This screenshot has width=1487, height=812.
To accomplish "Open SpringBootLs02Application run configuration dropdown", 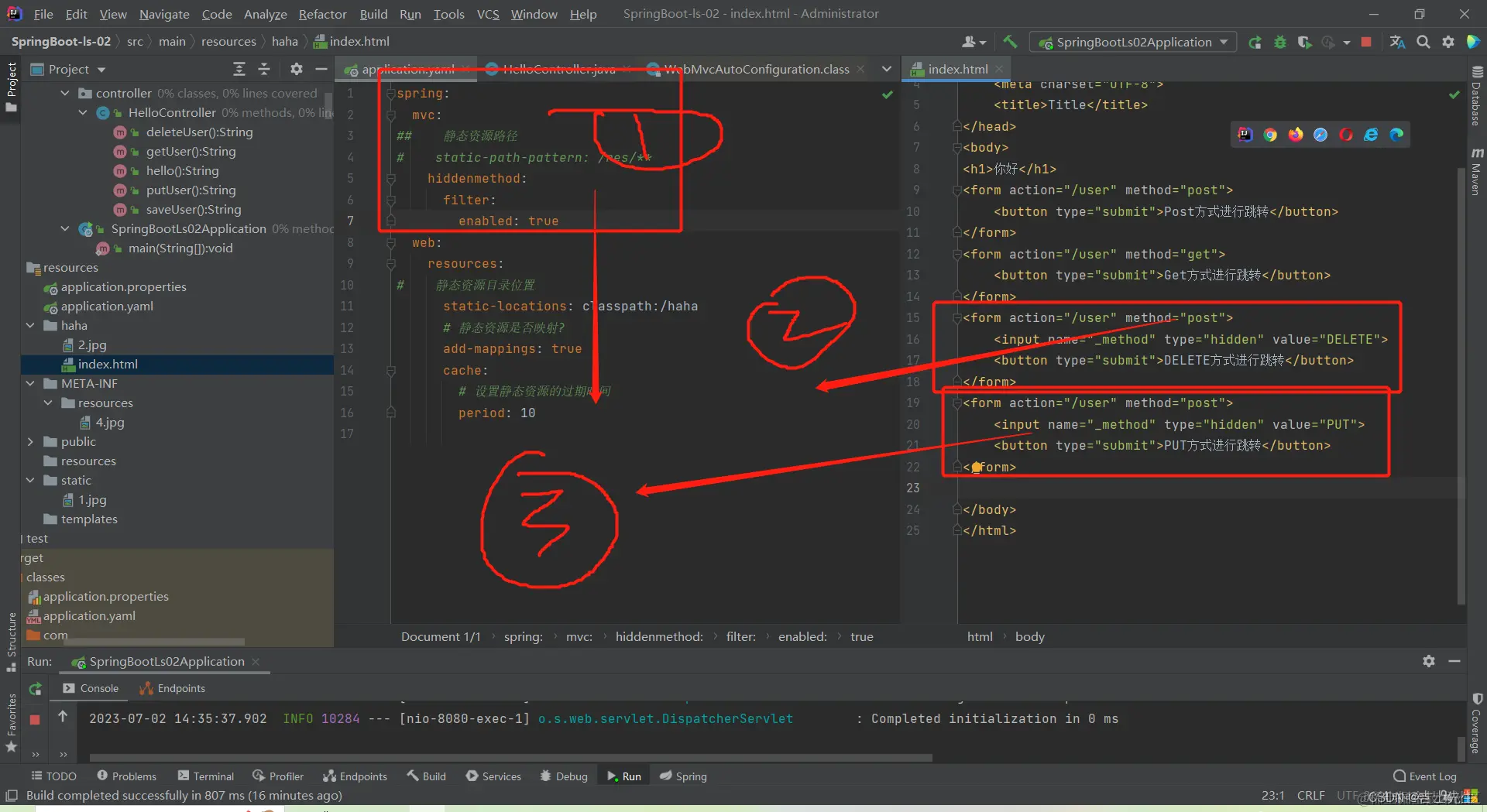I will (1132, 43).
